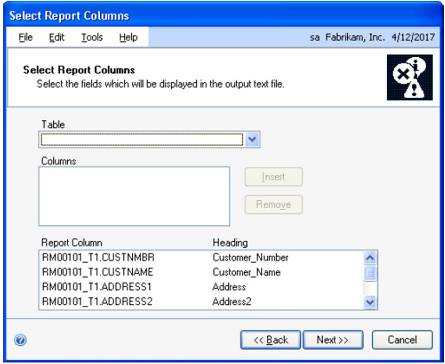
Task: Click the sa user ID in header
Action: (315, 37)
